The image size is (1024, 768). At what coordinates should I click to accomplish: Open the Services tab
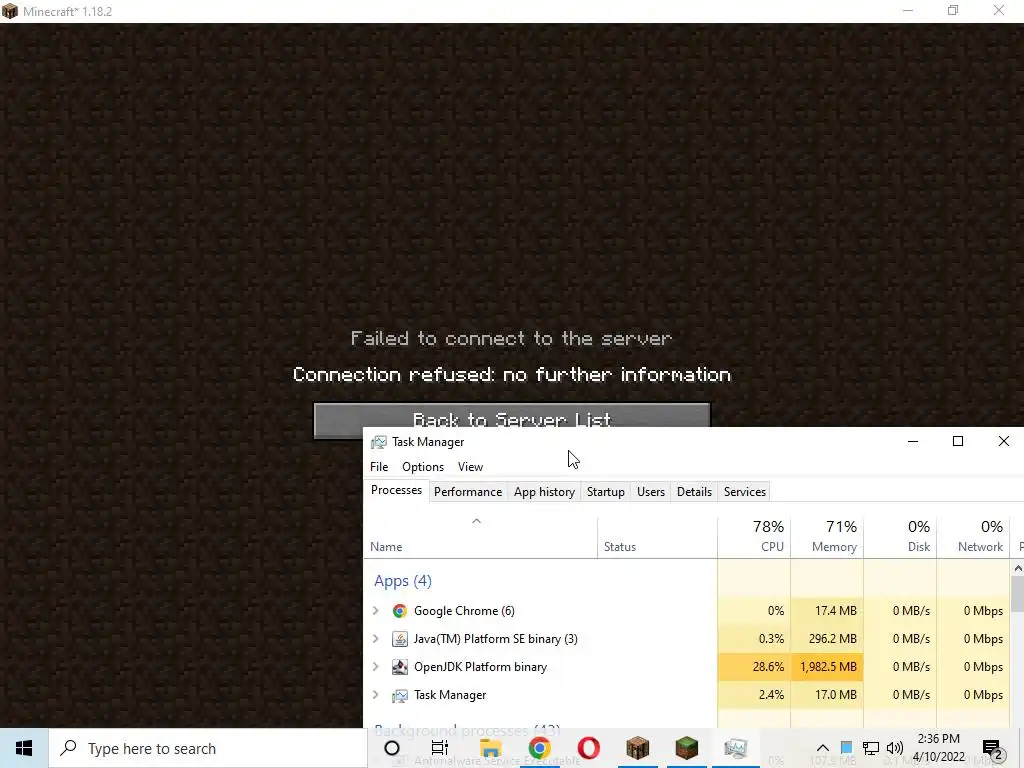tap(744, 492)
